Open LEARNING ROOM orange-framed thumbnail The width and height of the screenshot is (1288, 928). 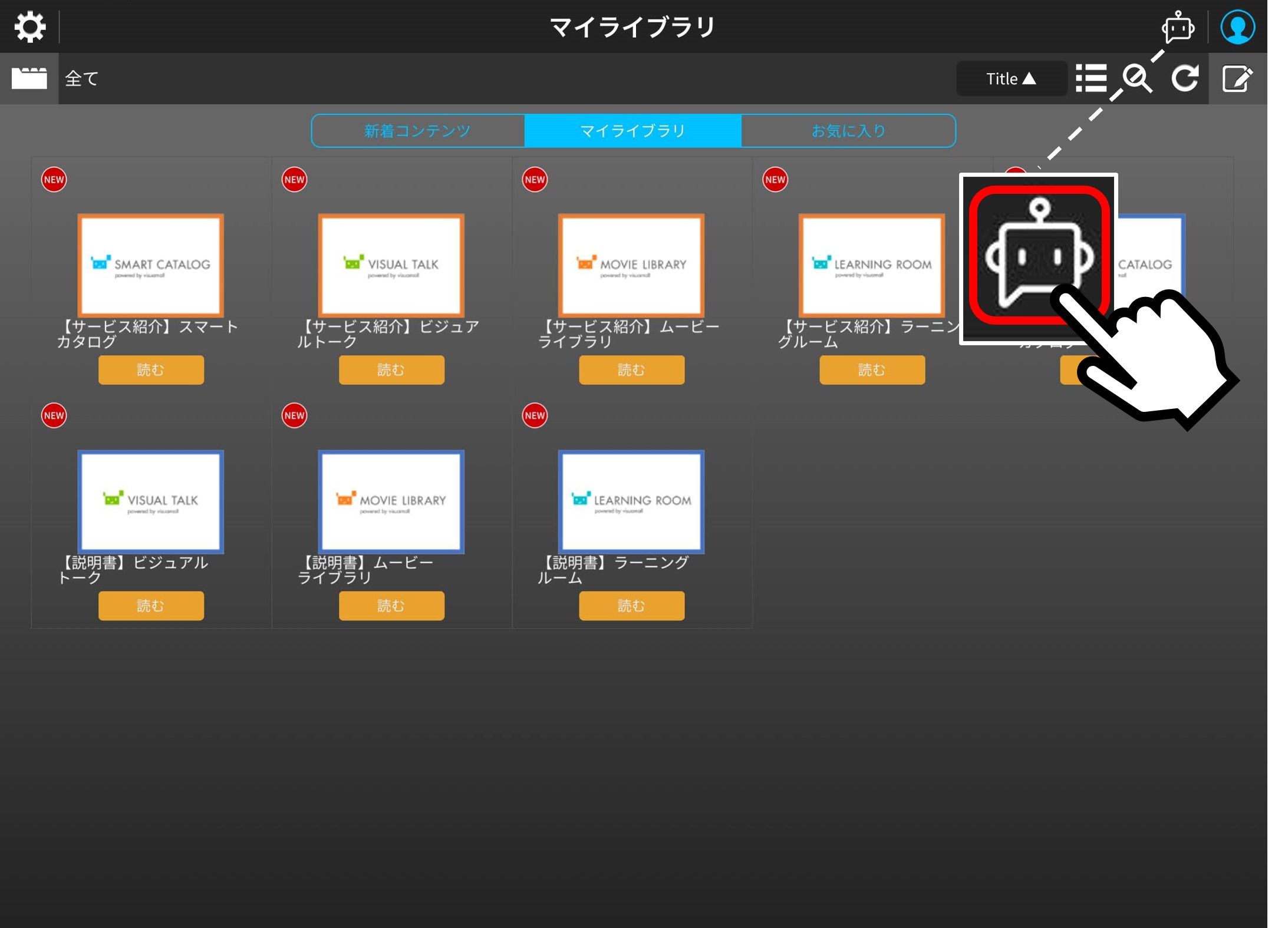tap(871, 265)
